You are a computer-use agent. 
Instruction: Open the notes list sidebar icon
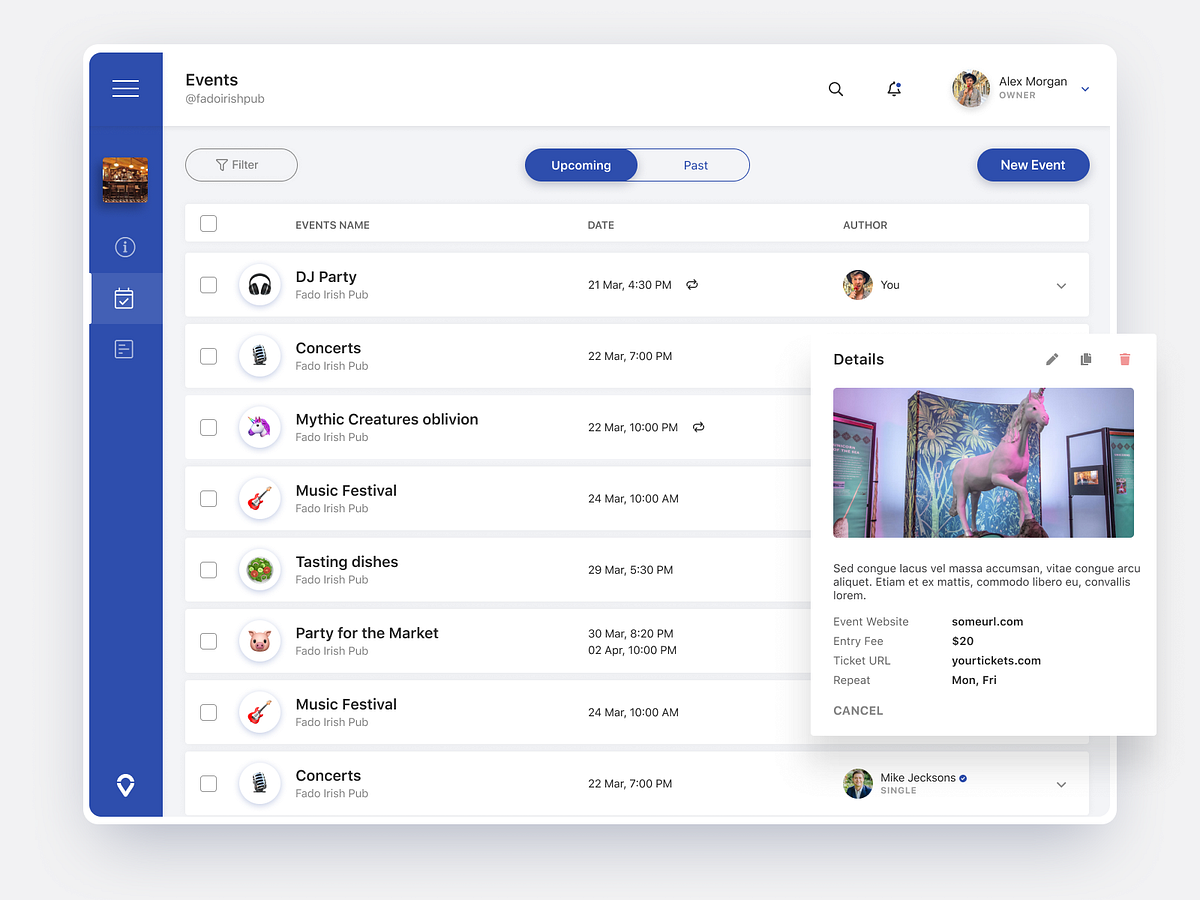coord(124,349)
